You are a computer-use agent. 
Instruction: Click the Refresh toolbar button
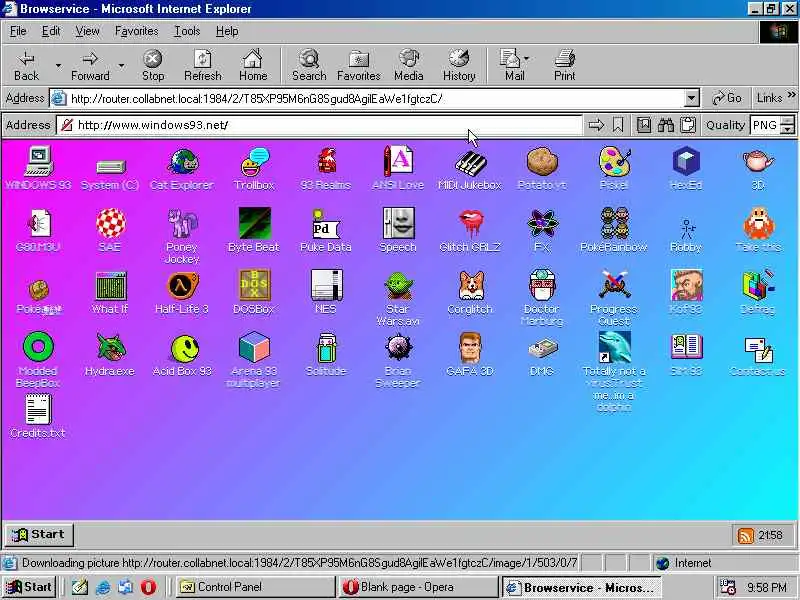coord(203,65)
